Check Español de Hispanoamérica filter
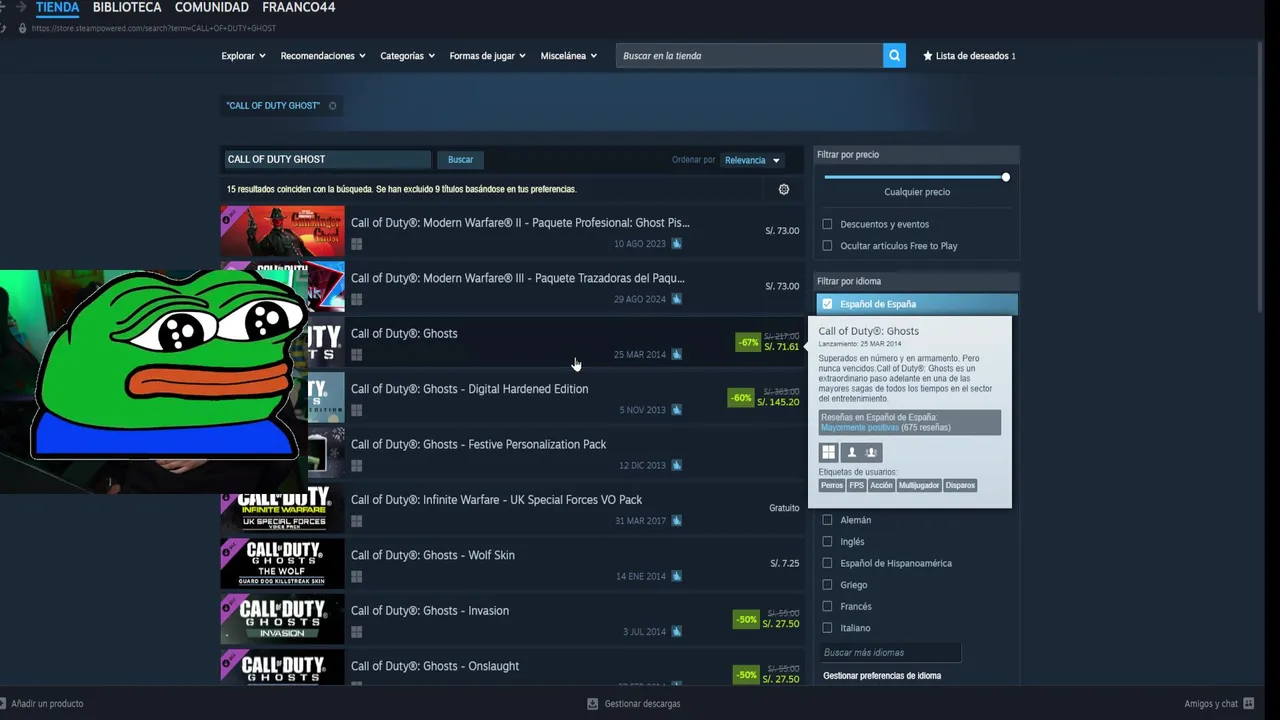1280x720 pixels. [x=827, y=563]
